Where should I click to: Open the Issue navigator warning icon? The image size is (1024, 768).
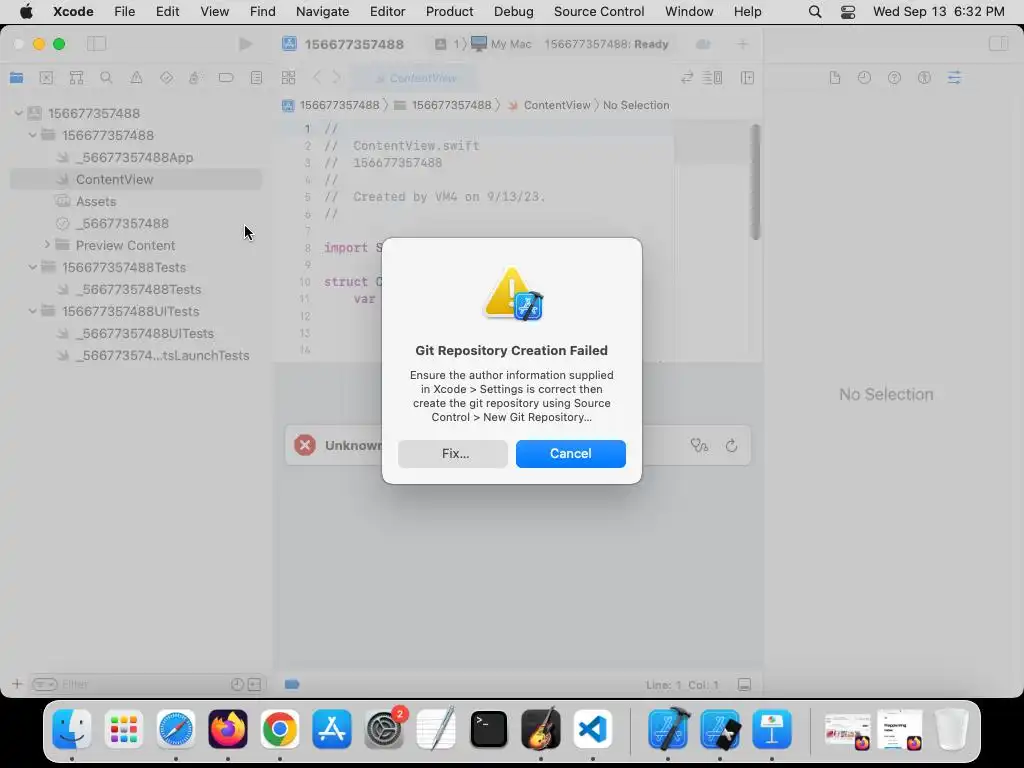(136, 78)
